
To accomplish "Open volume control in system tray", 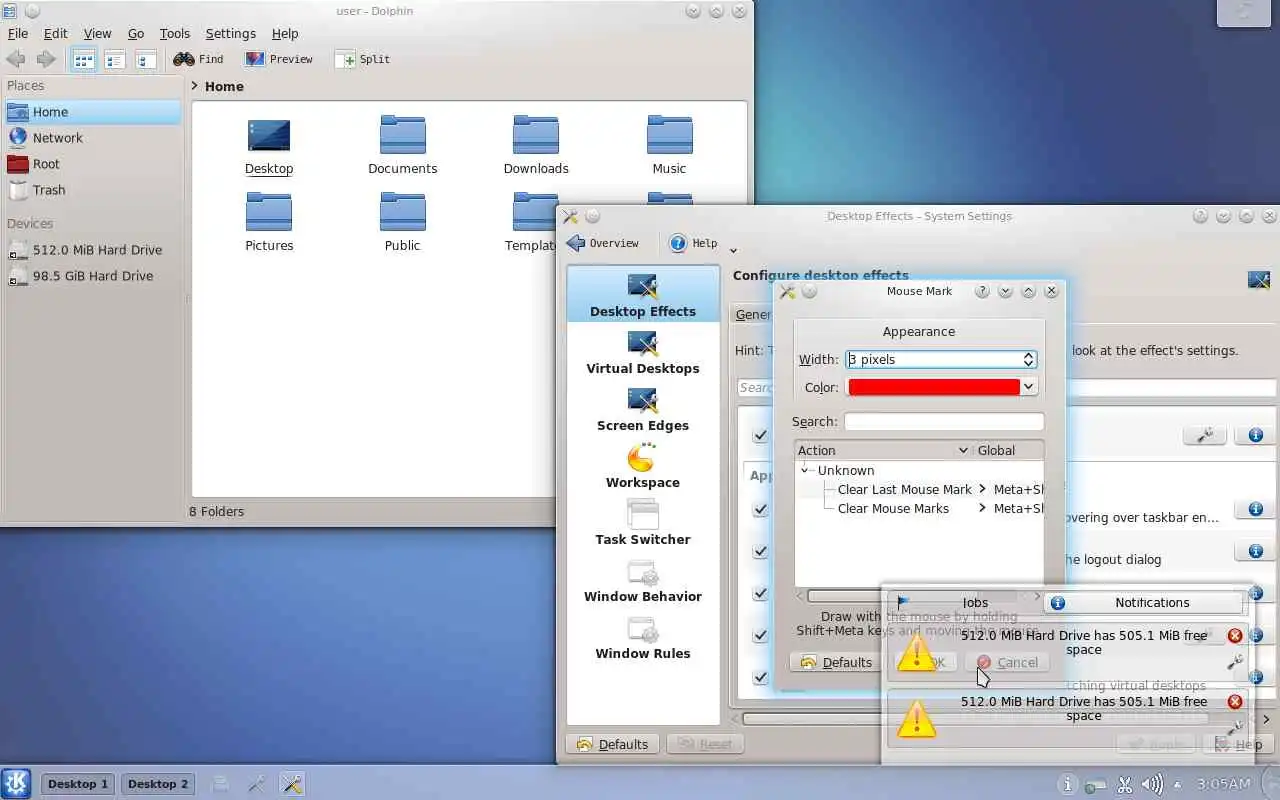I will coord(1153,784).
